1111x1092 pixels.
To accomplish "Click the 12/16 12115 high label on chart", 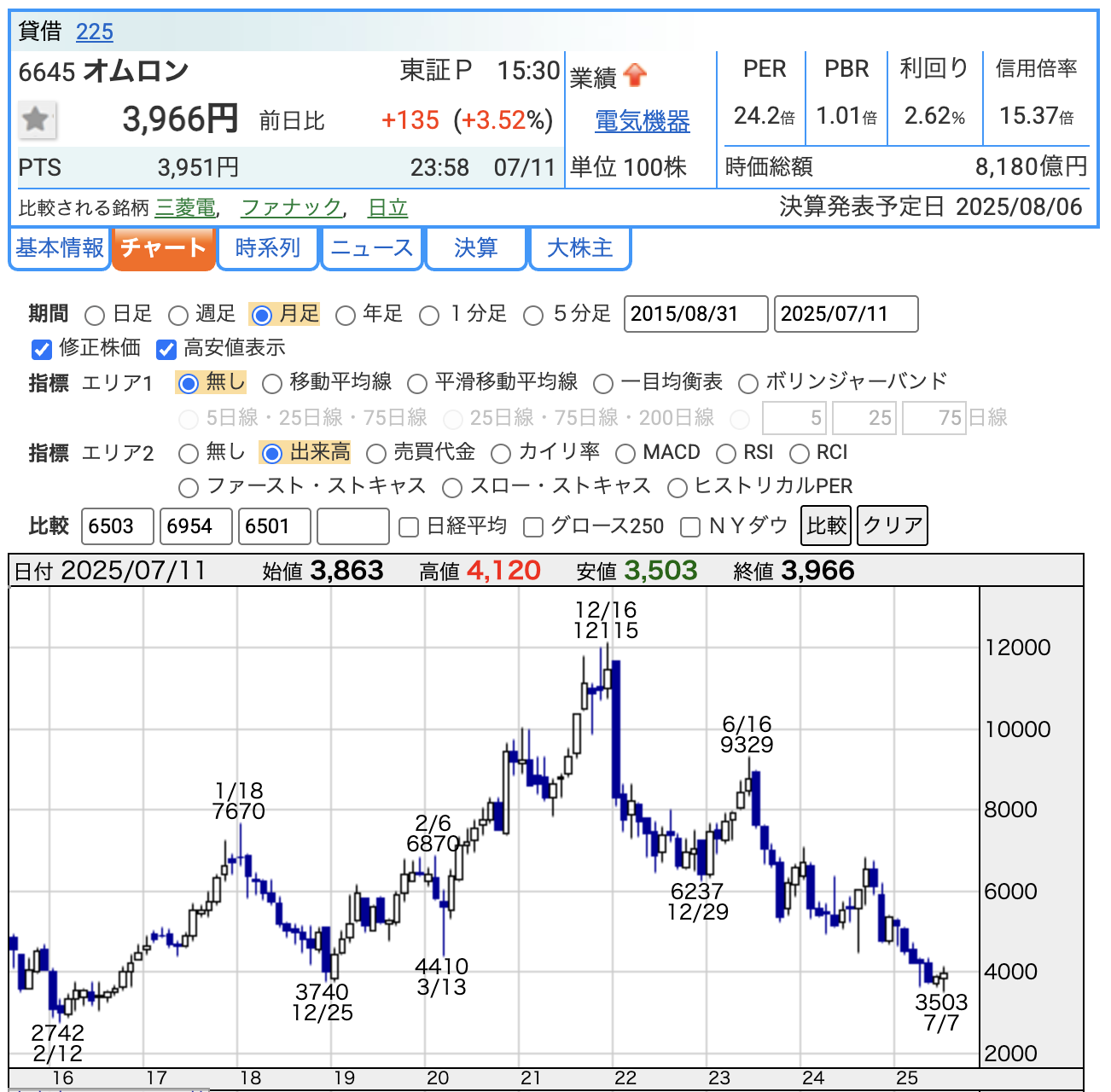I will 606,620.
